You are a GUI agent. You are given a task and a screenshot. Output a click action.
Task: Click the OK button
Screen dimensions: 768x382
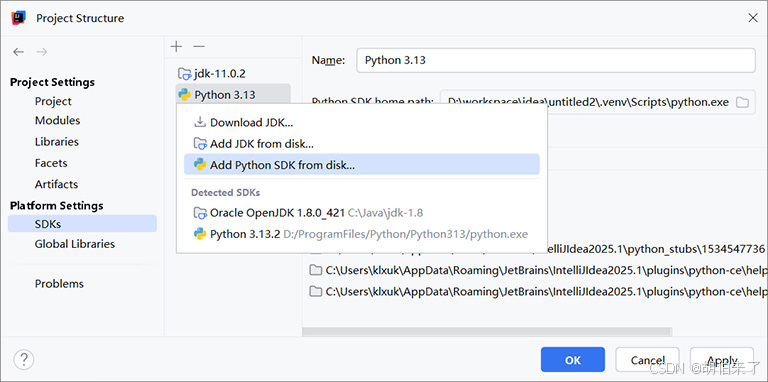pyautogui.click(x=573, y=360)
